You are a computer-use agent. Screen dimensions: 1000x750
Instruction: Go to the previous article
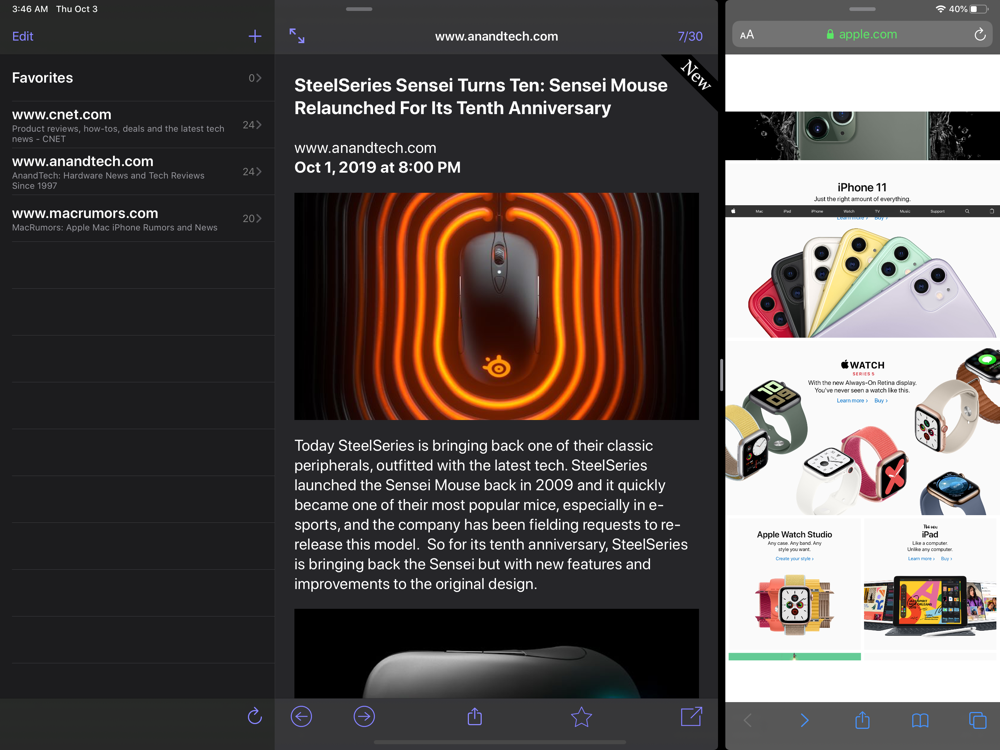click(301, 717)
